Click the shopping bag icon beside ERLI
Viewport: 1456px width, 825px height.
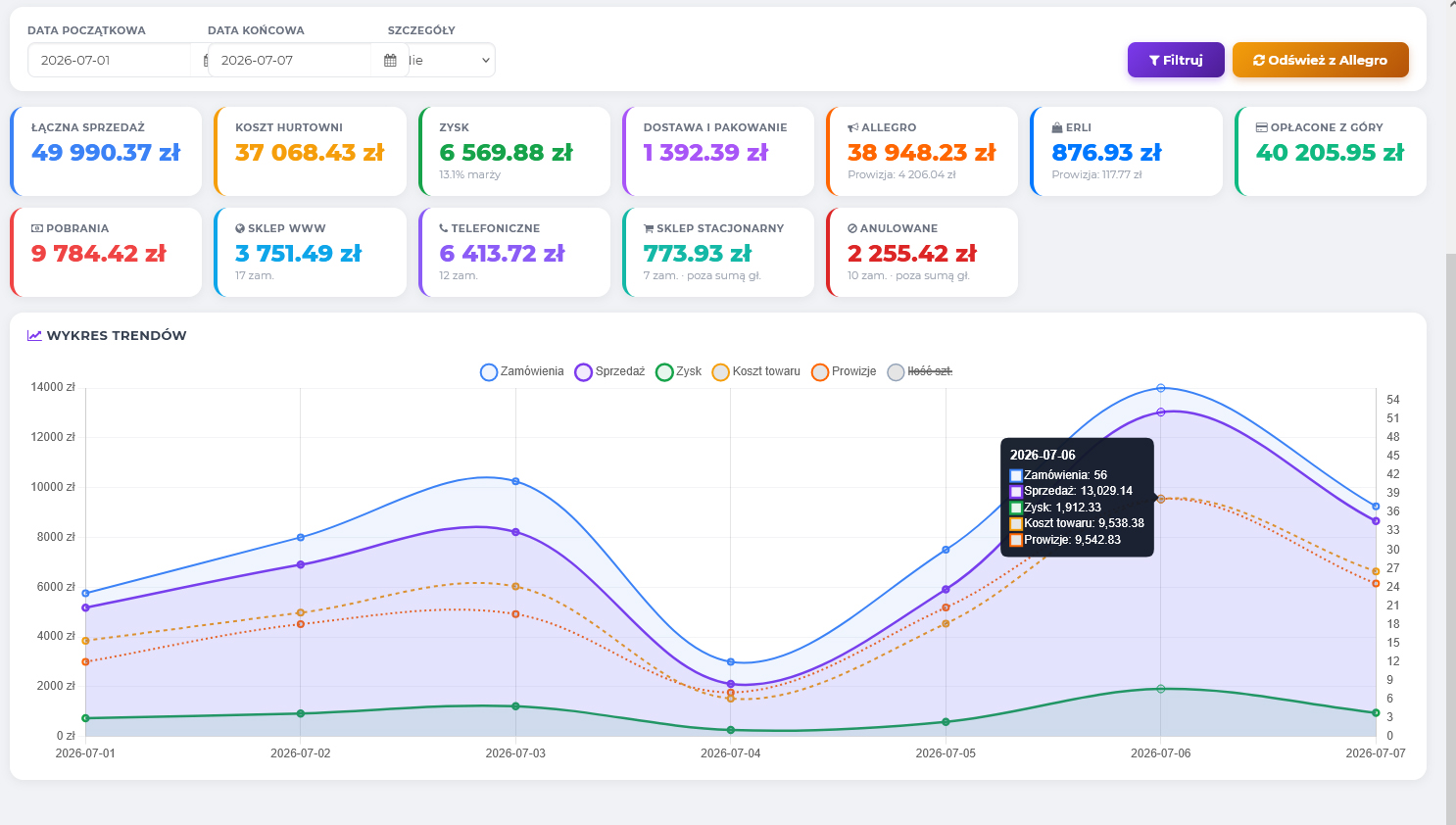1057,127
